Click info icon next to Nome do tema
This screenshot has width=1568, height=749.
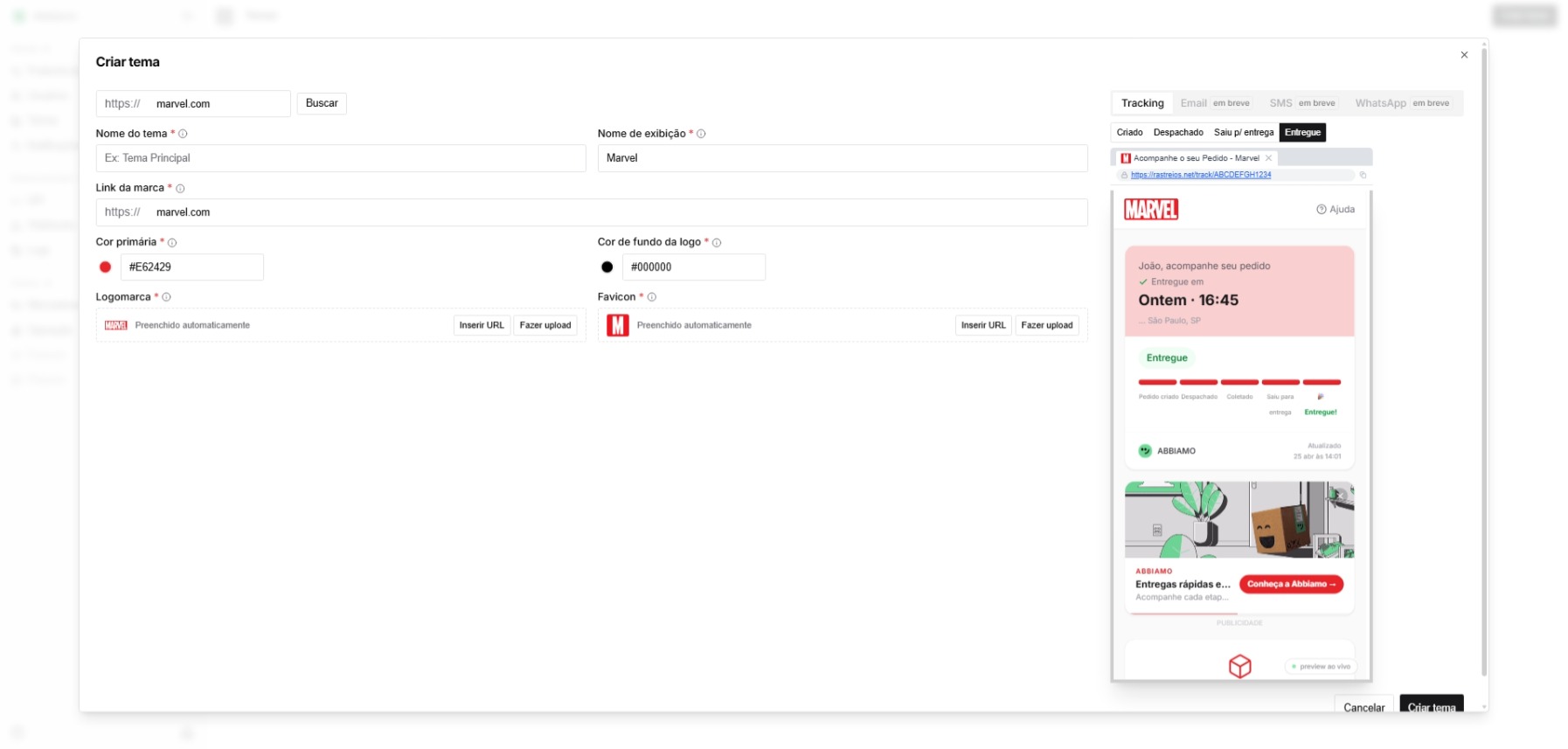[x=183, y=134]
